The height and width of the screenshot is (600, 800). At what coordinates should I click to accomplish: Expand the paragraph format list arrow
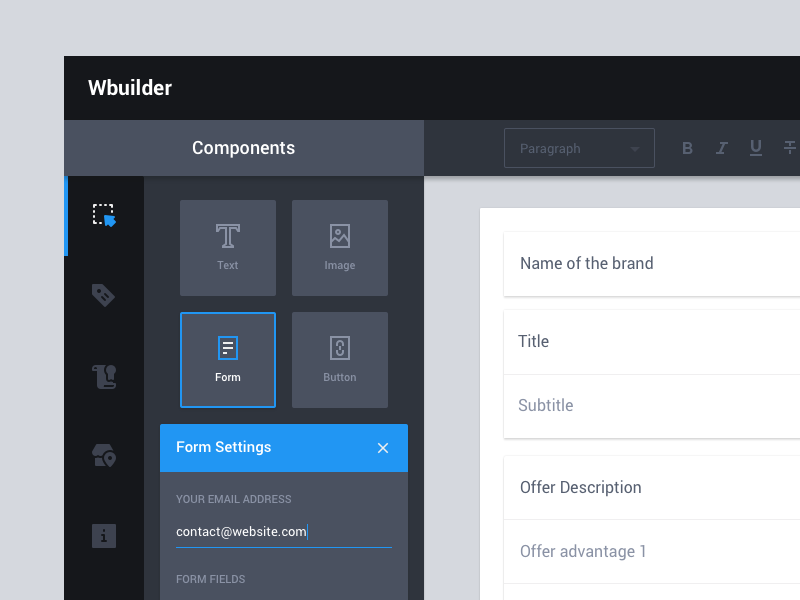tap(634, 147)
